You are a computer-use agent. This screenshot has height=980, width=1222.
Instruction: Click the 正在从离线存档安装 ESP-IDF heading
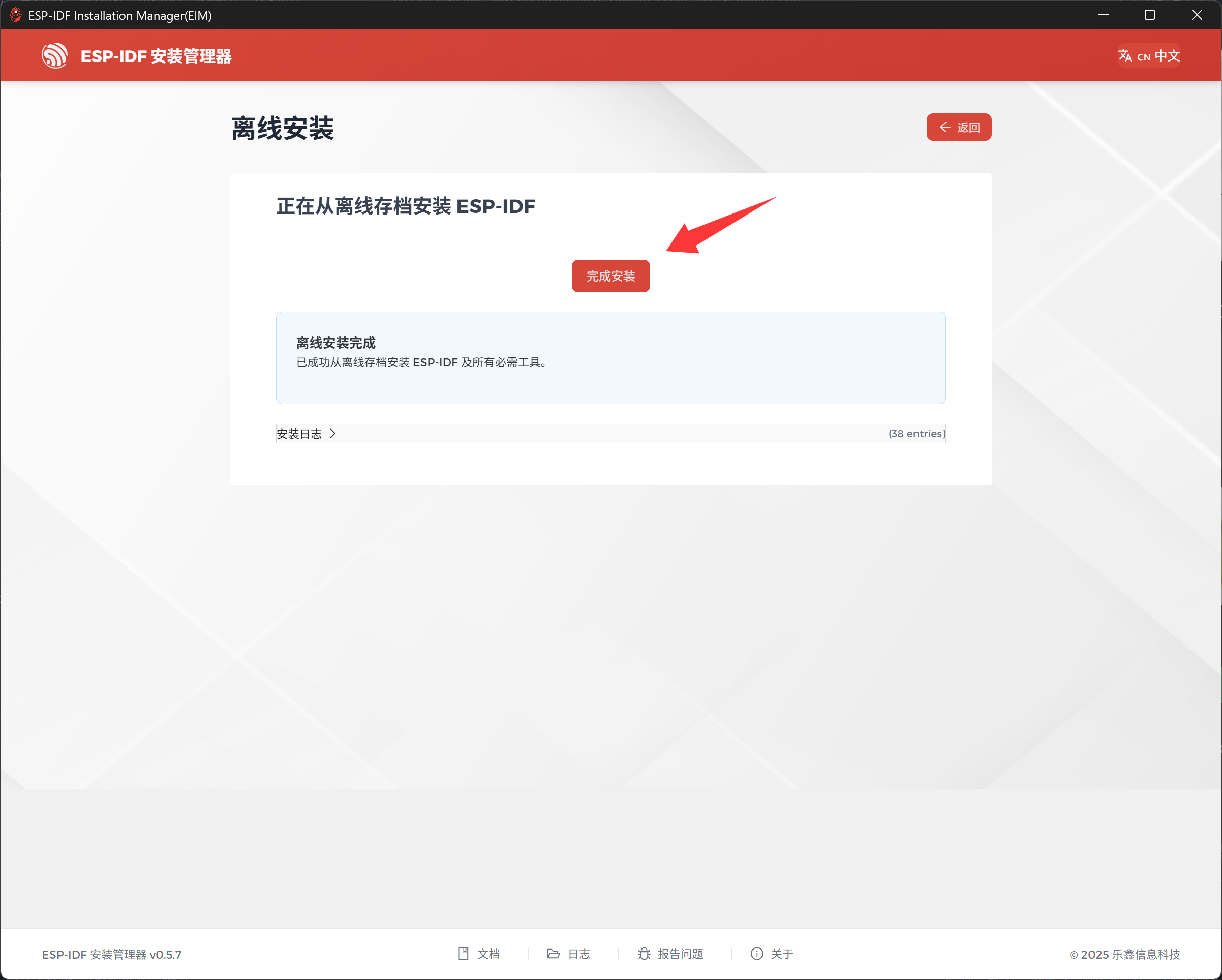405,206
